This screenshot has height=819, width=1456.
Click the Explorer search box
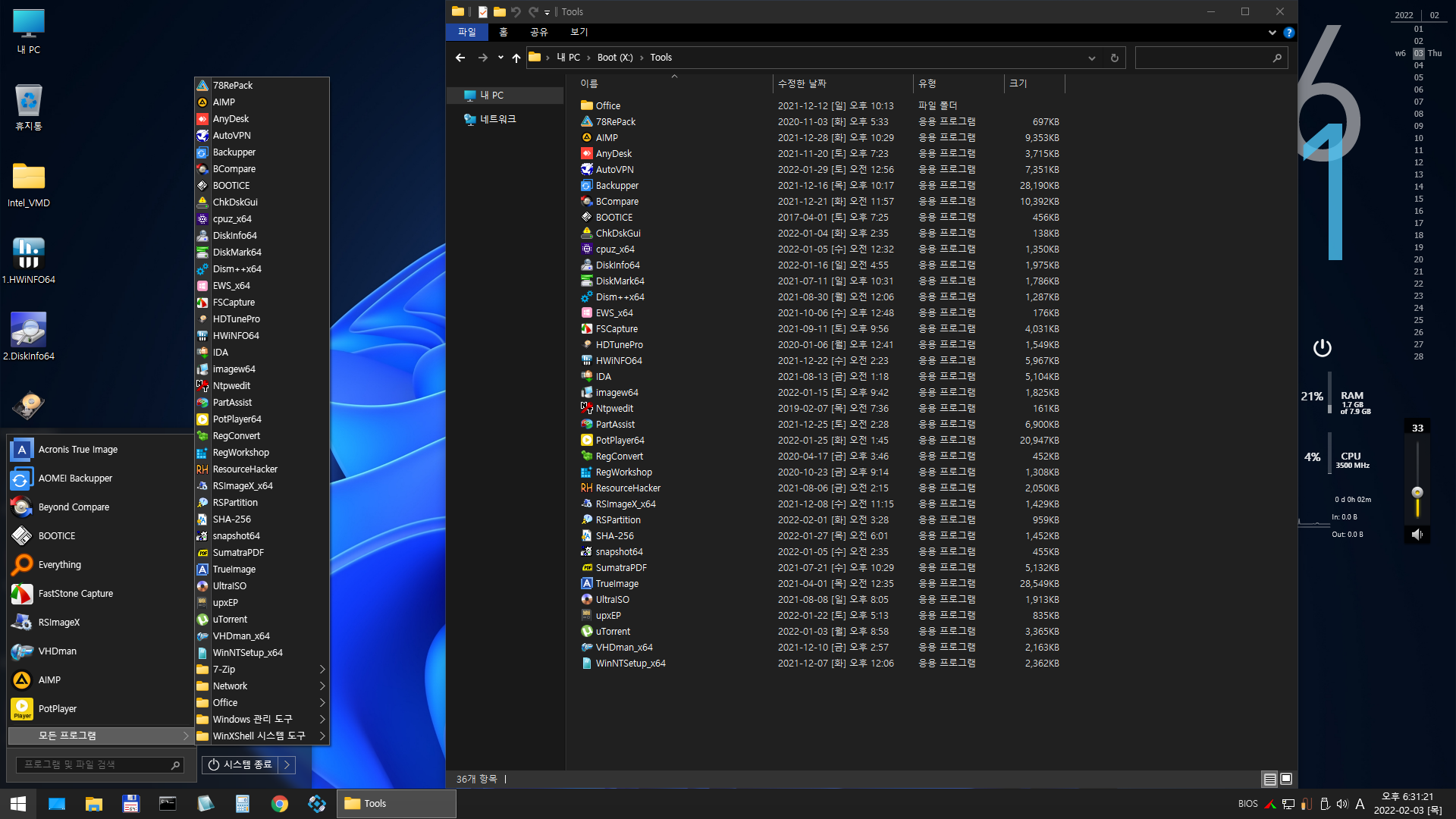pyautogui.click(x=1211, y=58)
